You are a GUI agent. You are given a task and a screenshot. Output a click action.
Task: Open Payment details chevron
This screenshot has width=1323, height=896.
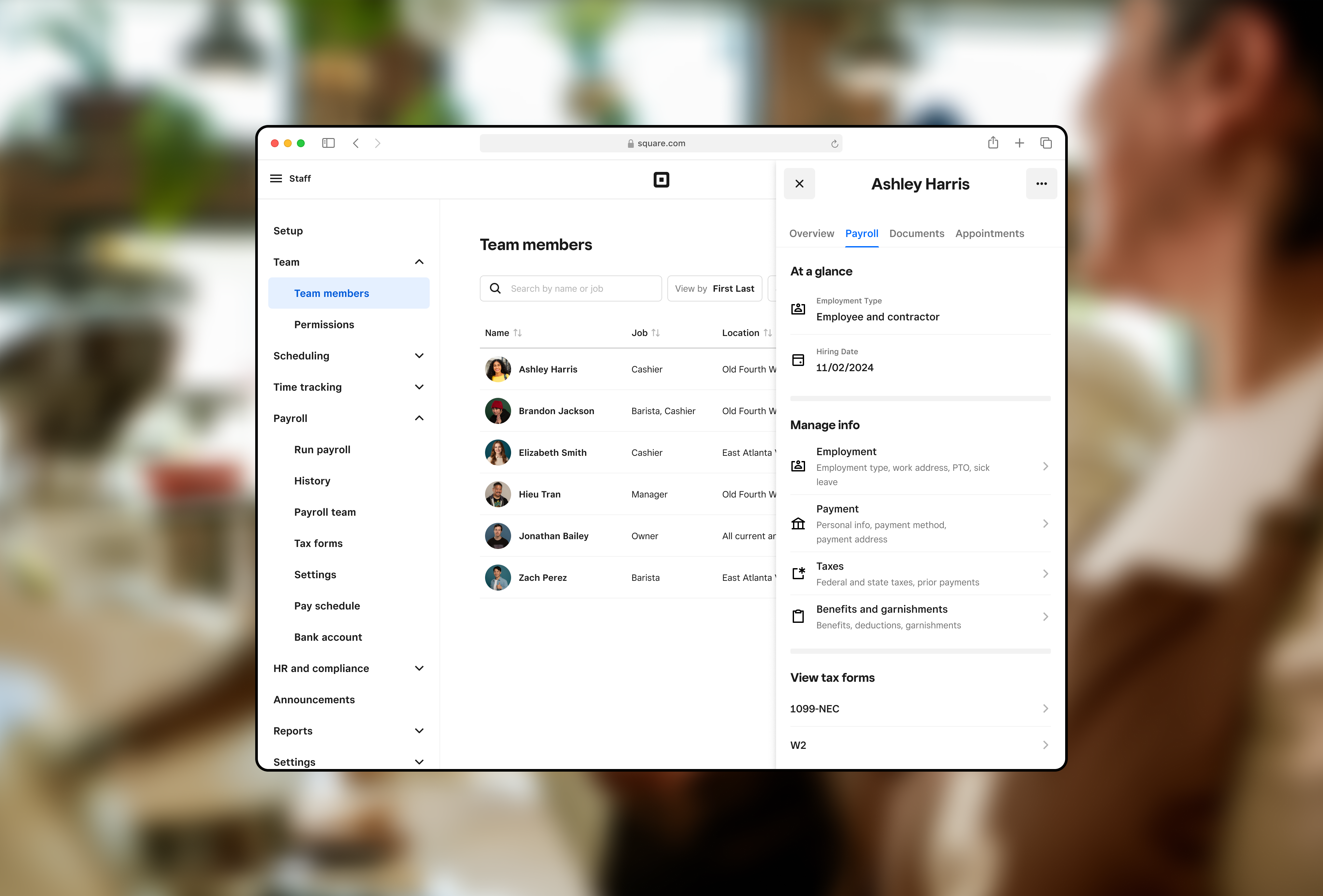pos(1045,523)
